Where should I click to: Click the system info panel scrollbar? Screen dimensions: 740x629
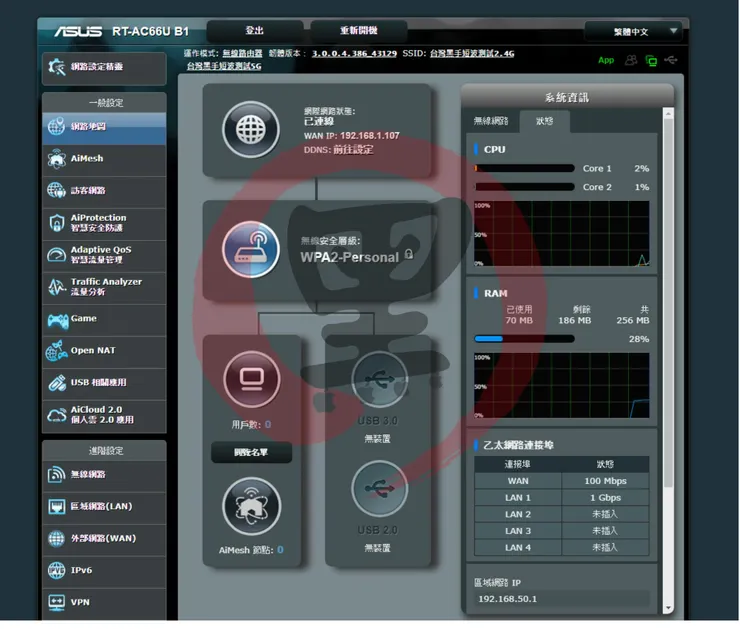(x=668, y=302)
